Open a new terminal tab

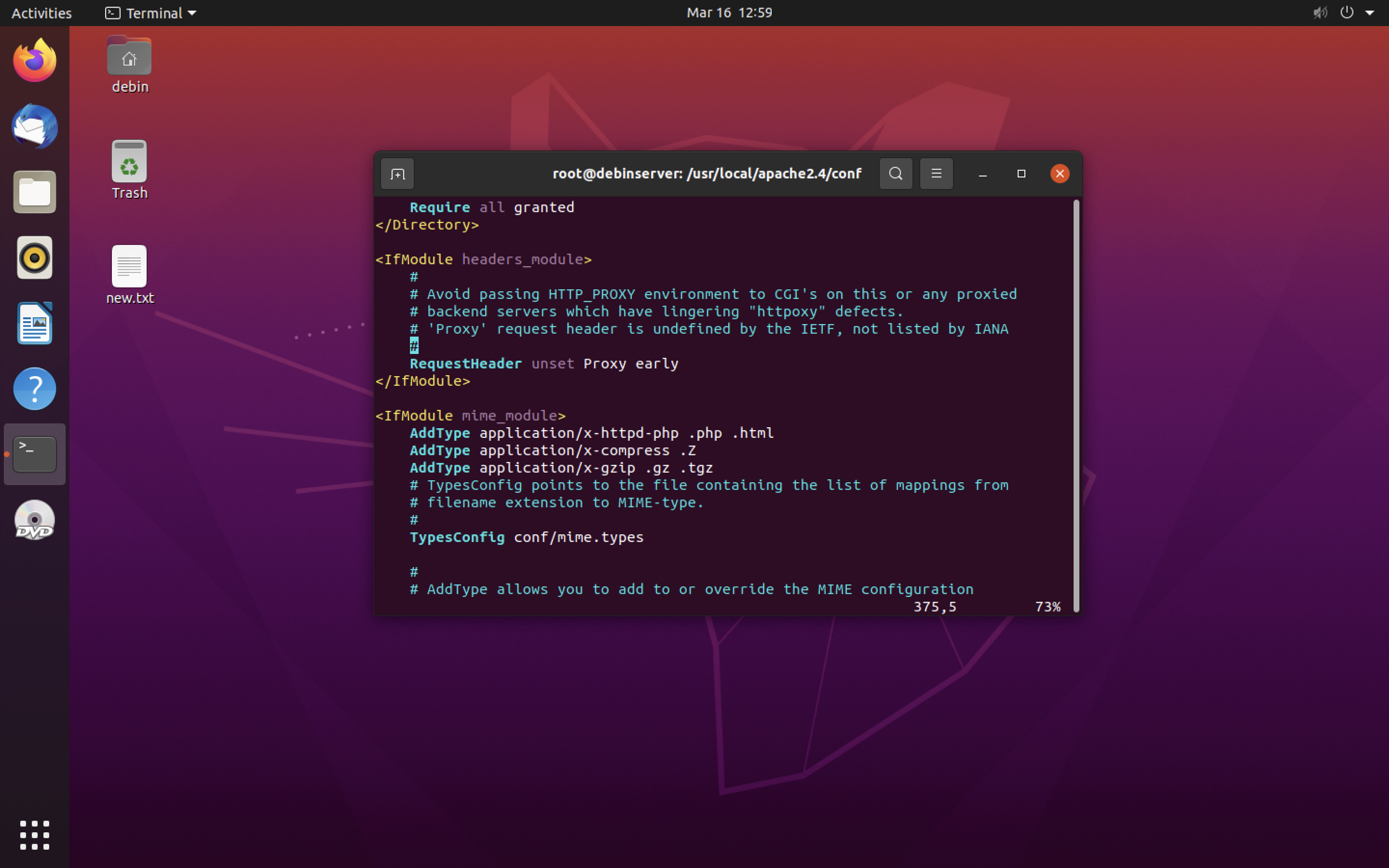click(x=397, y=174)
